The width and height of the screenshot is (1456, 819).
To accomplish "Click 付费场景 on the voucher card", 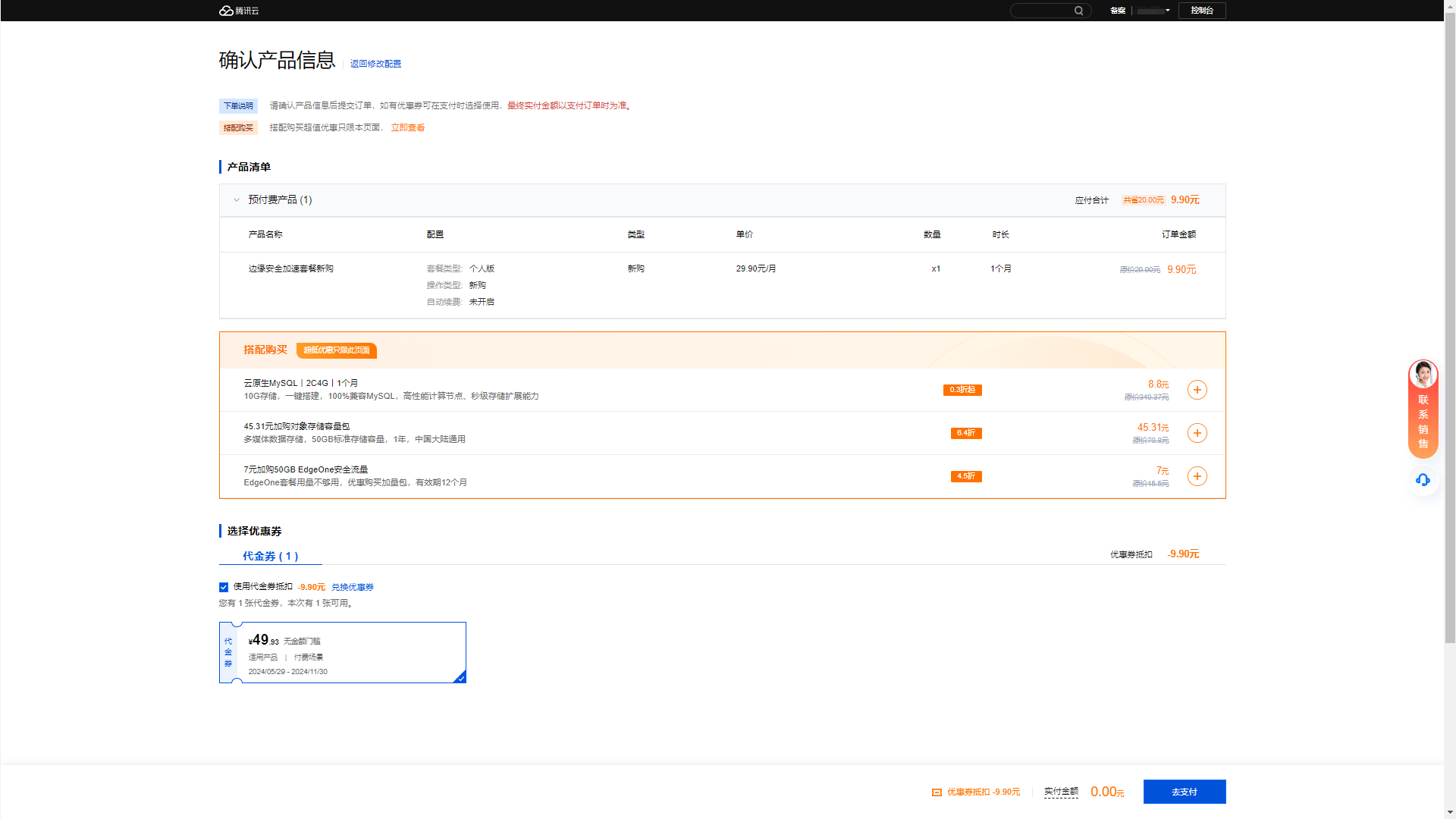I will tap(309, 657).
